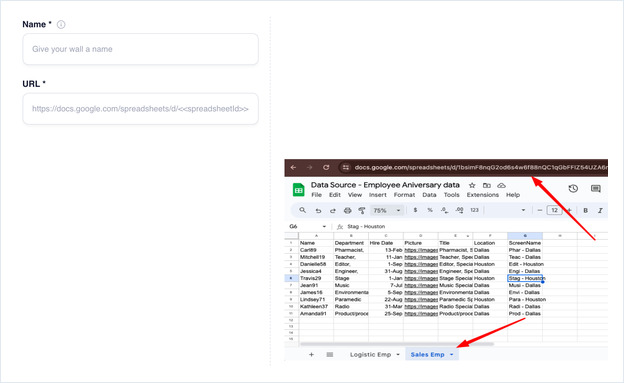624x383 pixels.
Task: Select the cell Edit - Houston
Action: click(x=526, y=264)
